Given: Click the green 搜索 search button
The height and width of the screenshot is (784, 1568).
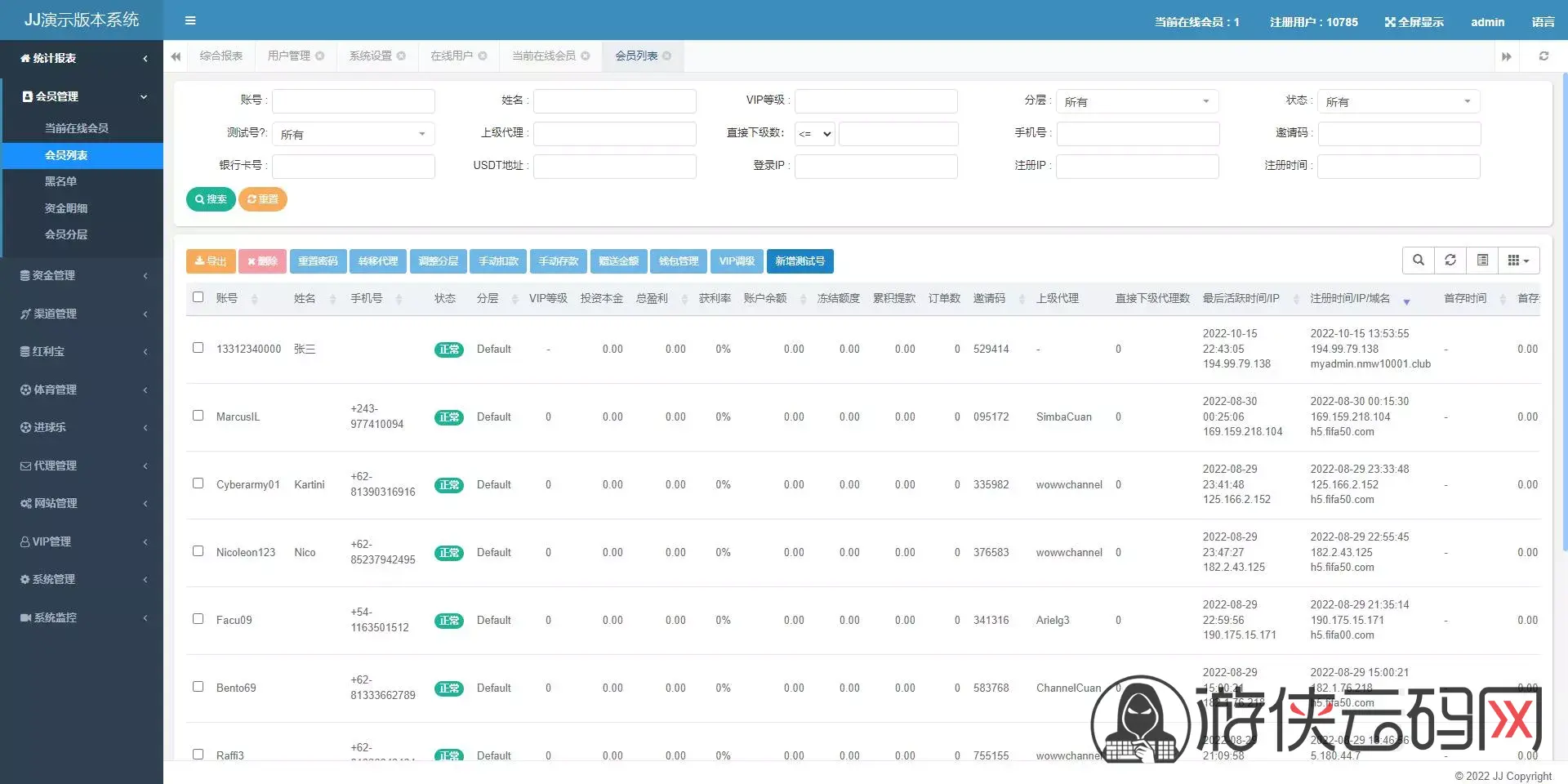Looking at the screenshot, I should pyautogui.click(x=211, y=199).
